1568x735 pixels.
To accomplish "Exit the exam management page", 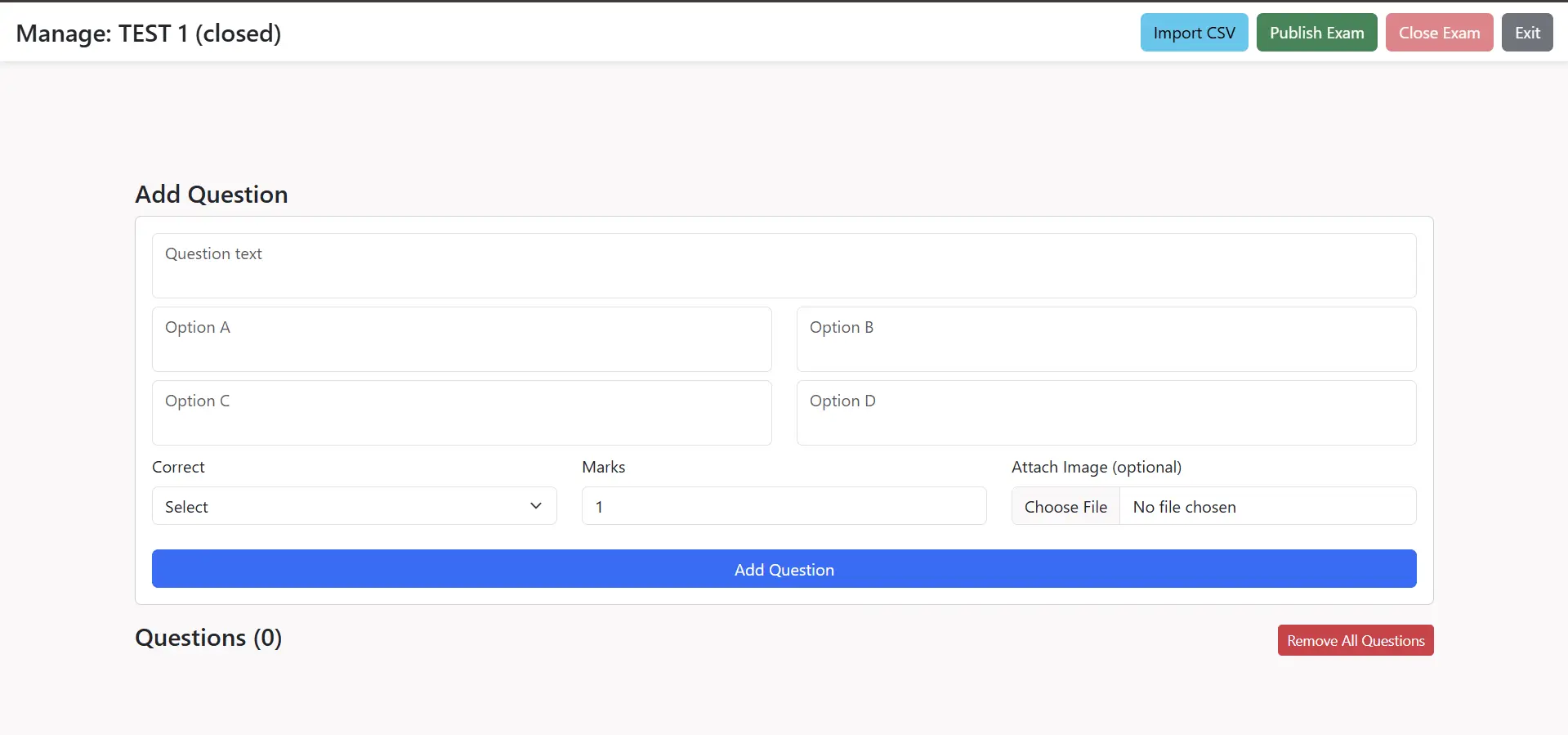I will 1526,33.
